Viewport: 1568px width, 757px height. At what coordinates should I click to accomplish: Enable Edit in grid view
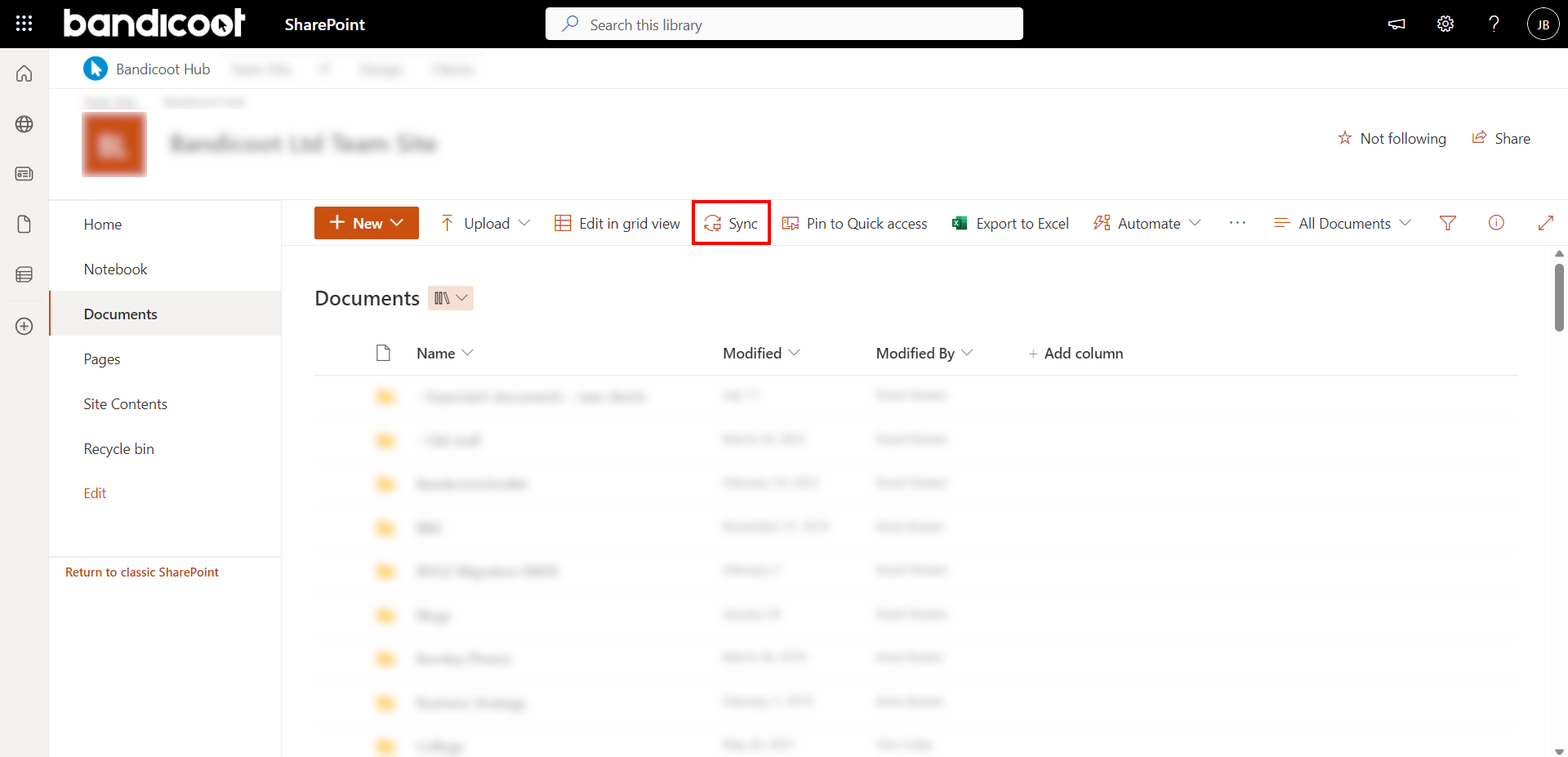click(x=617, y=222)
